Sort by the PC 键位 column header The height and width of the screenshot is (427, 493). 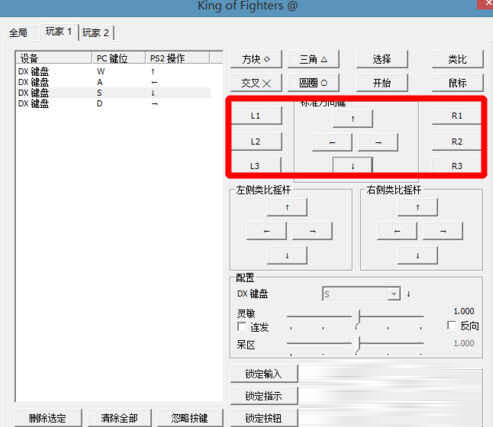click(x=119, y=58)
